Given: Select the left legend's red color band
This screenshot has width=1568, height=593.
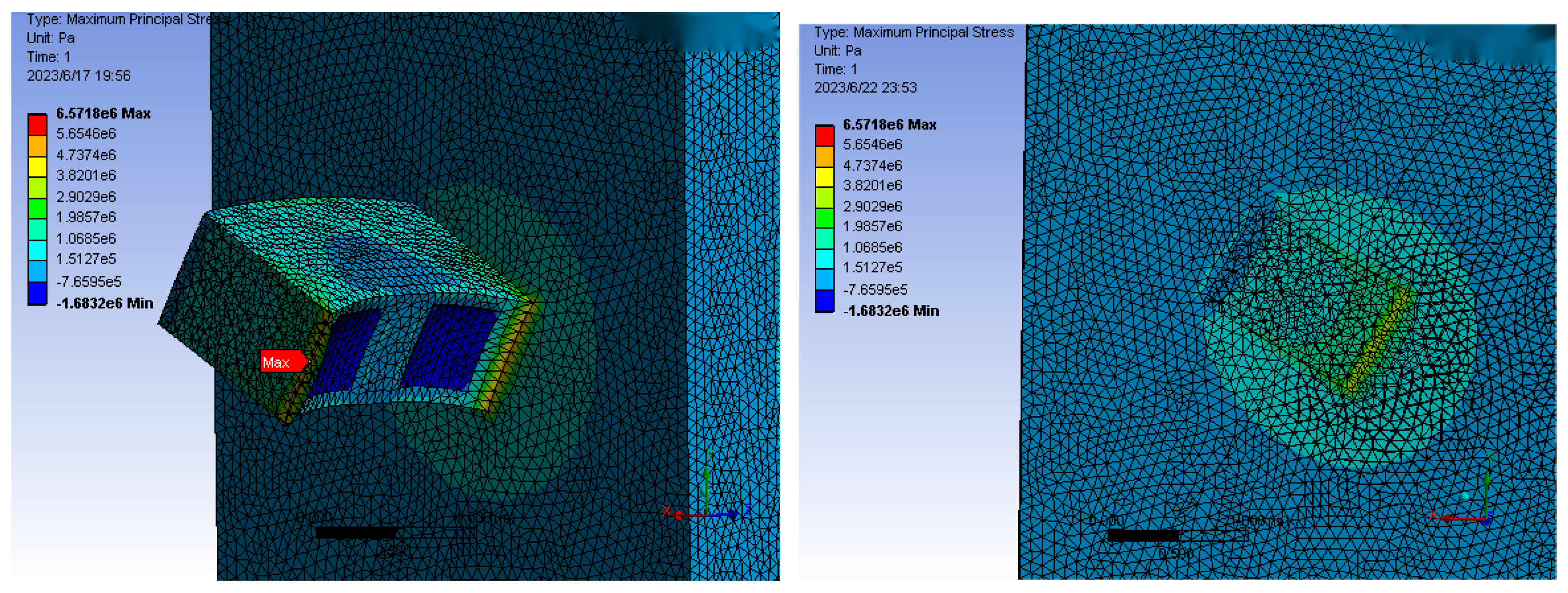Looking at the screenshot, I should 37,126.
